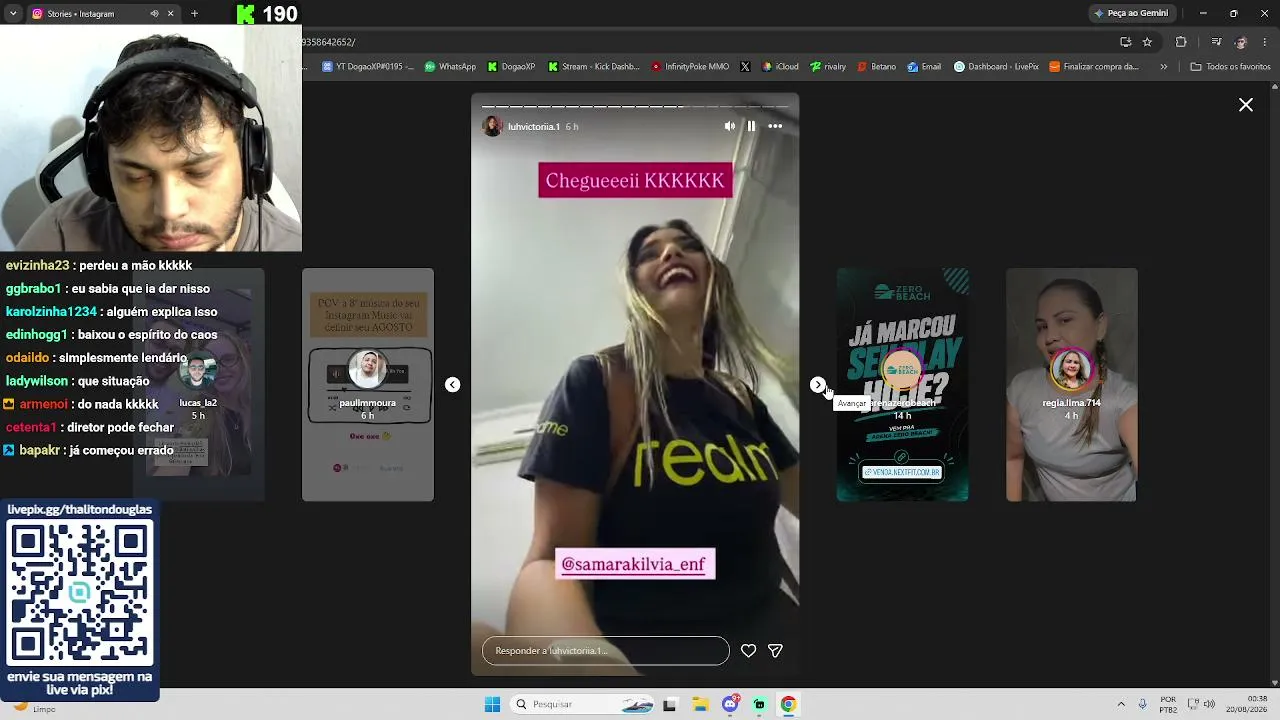Open the media controls toolbar icon
Image resolution: width=1280 pixels, height=720 pixels.
point(1216,42)
